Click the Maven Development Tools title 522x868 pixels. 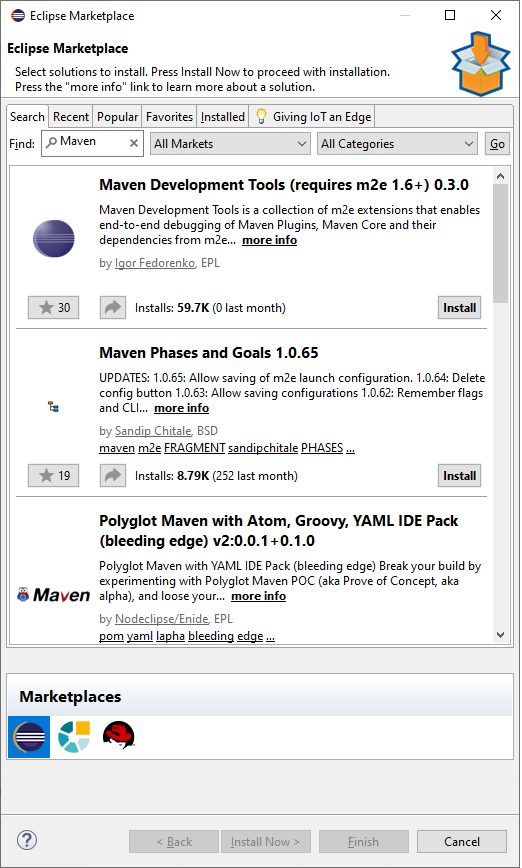(x=284, y=185)
